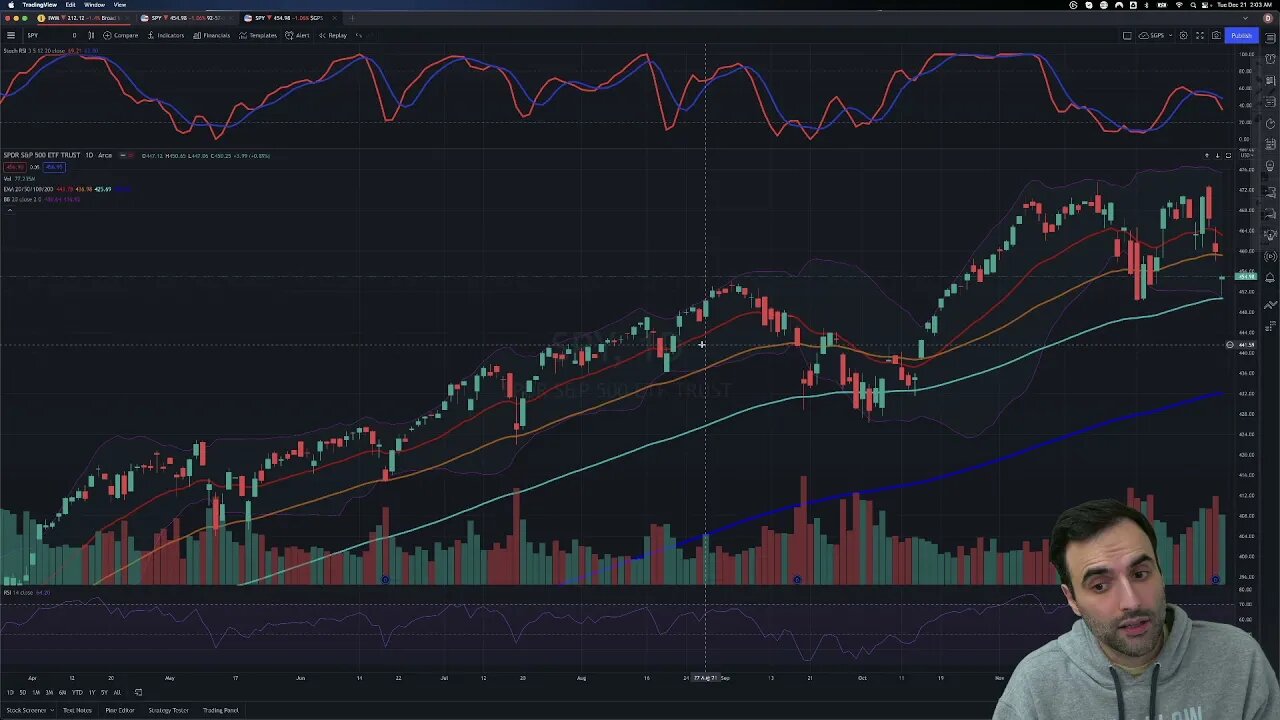Viewport: 1280px width, 720px height.
Task: Open the Strategy Tester panel
Action: (168, 710)
